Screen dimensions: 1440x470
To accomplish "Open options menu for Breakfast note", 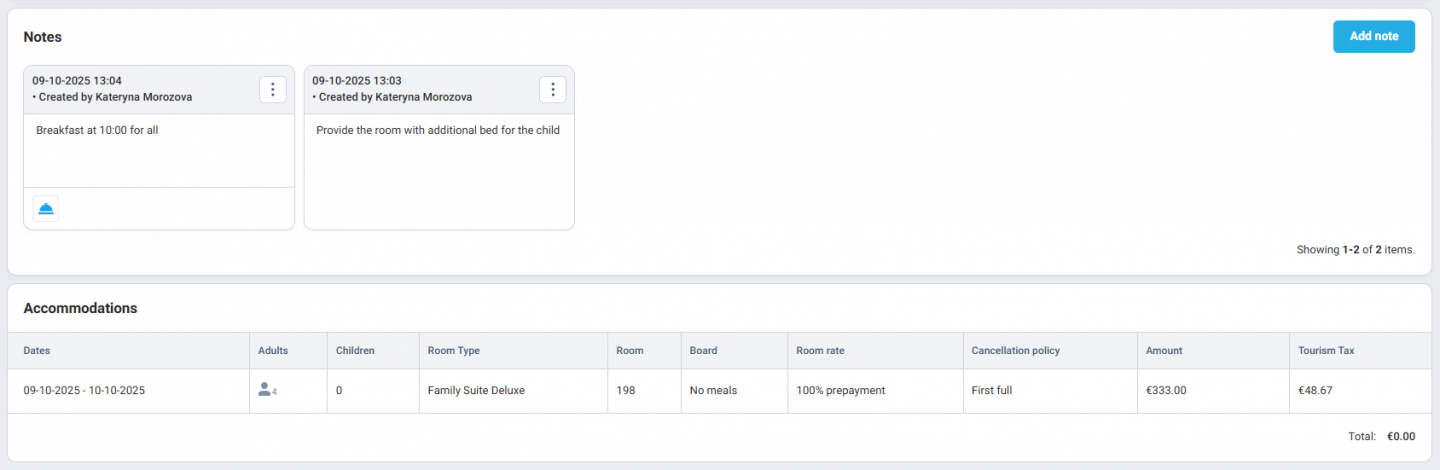I will click(273, 89).
